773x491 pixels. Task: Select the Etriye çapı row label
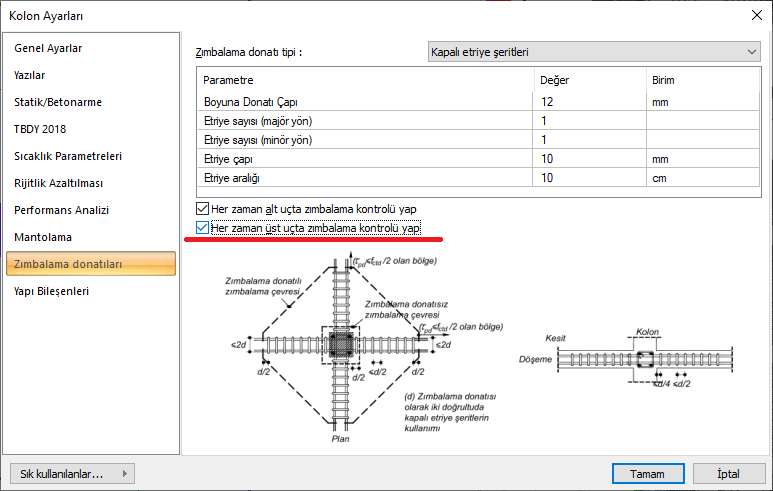coord(228,159)
